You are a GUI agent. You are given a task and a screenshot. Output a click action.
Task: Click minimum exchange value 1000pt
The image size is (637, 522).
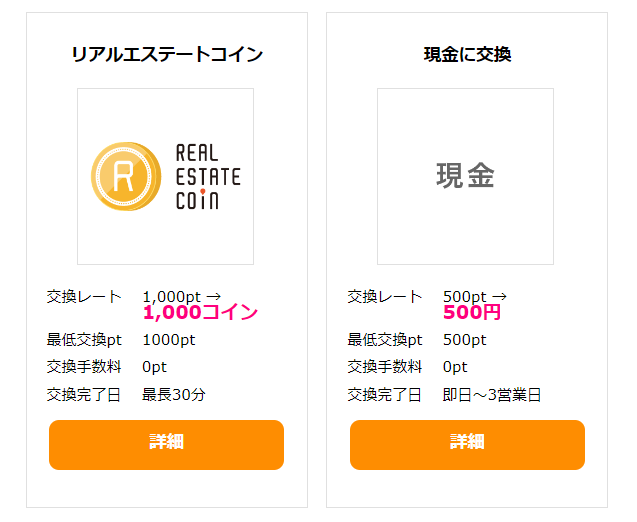169,340
